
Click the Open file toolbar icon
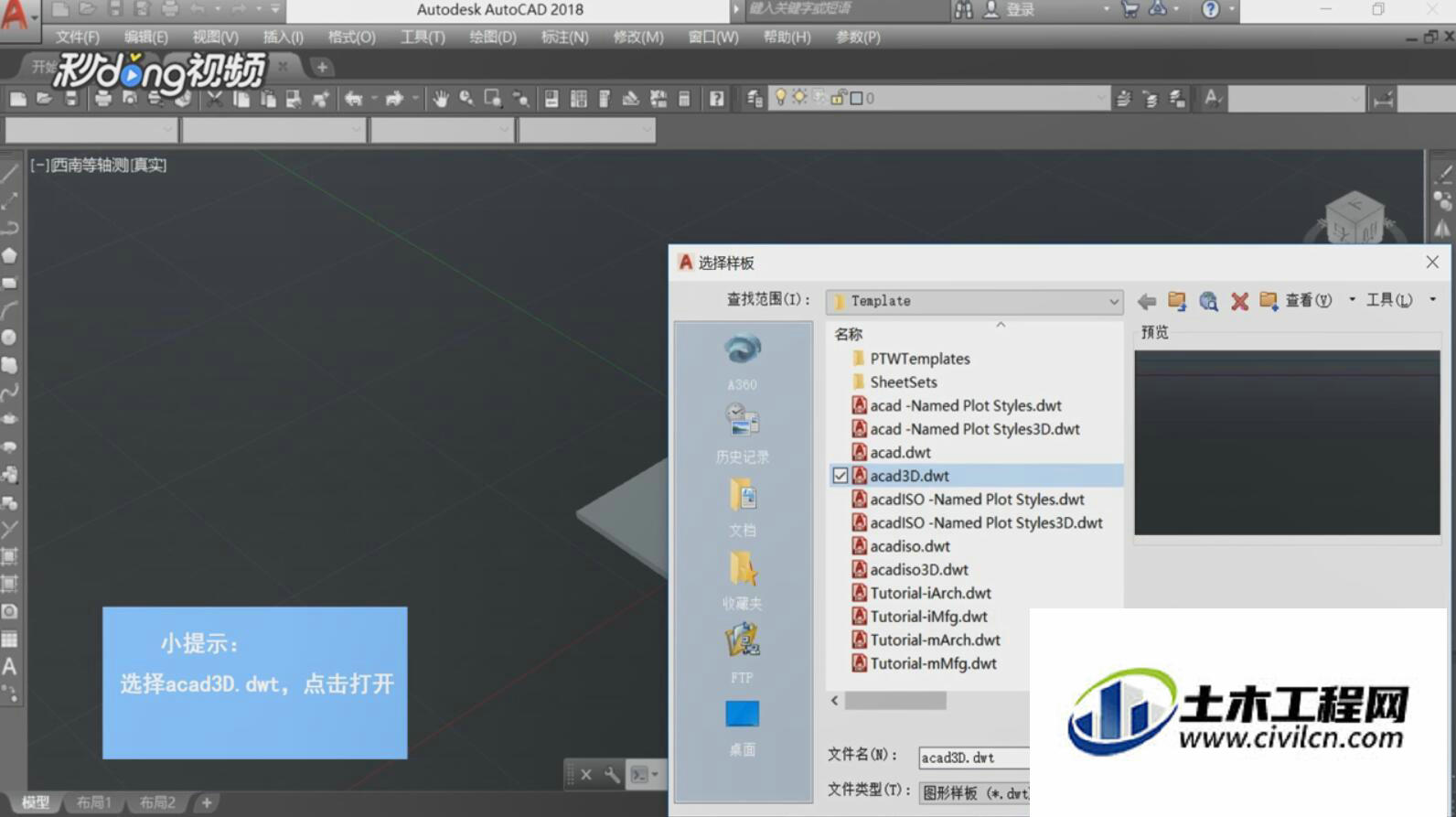click(44, 99)
